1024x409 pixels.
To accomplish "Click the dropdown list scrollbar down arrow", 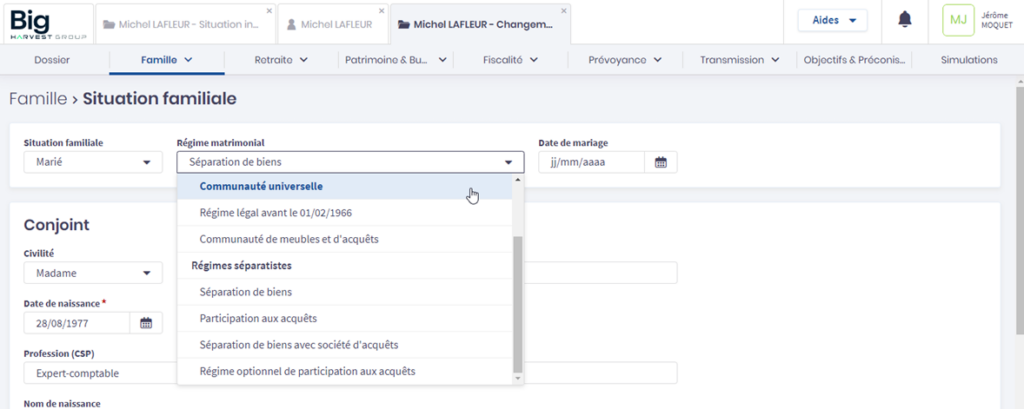I will (x=517, y=378).
